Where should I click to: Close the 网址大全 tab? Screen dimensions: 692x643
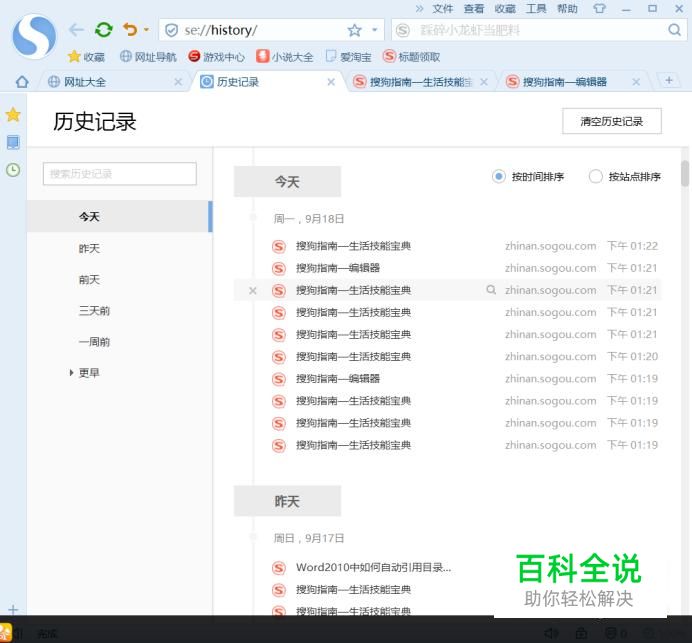click(x=178, y=82)
